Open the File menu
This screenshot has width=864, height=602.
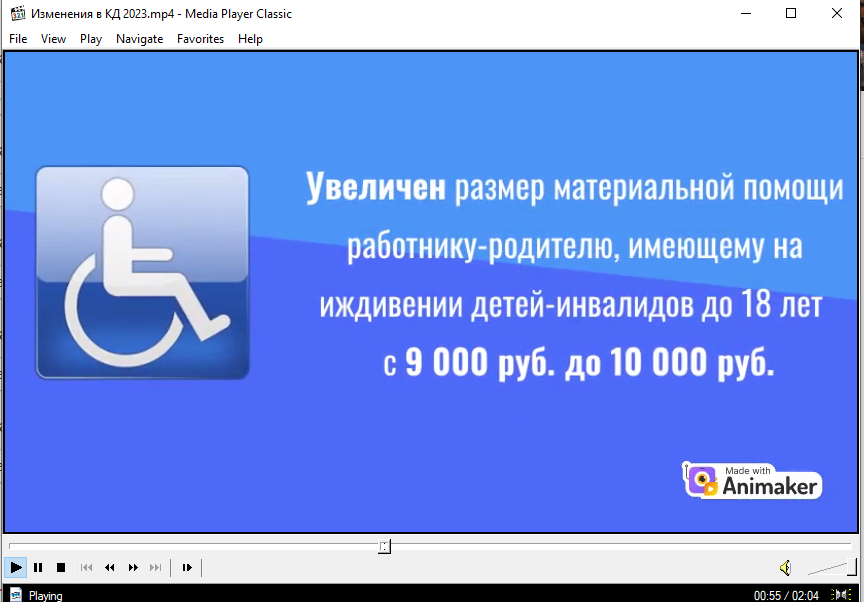17,38
